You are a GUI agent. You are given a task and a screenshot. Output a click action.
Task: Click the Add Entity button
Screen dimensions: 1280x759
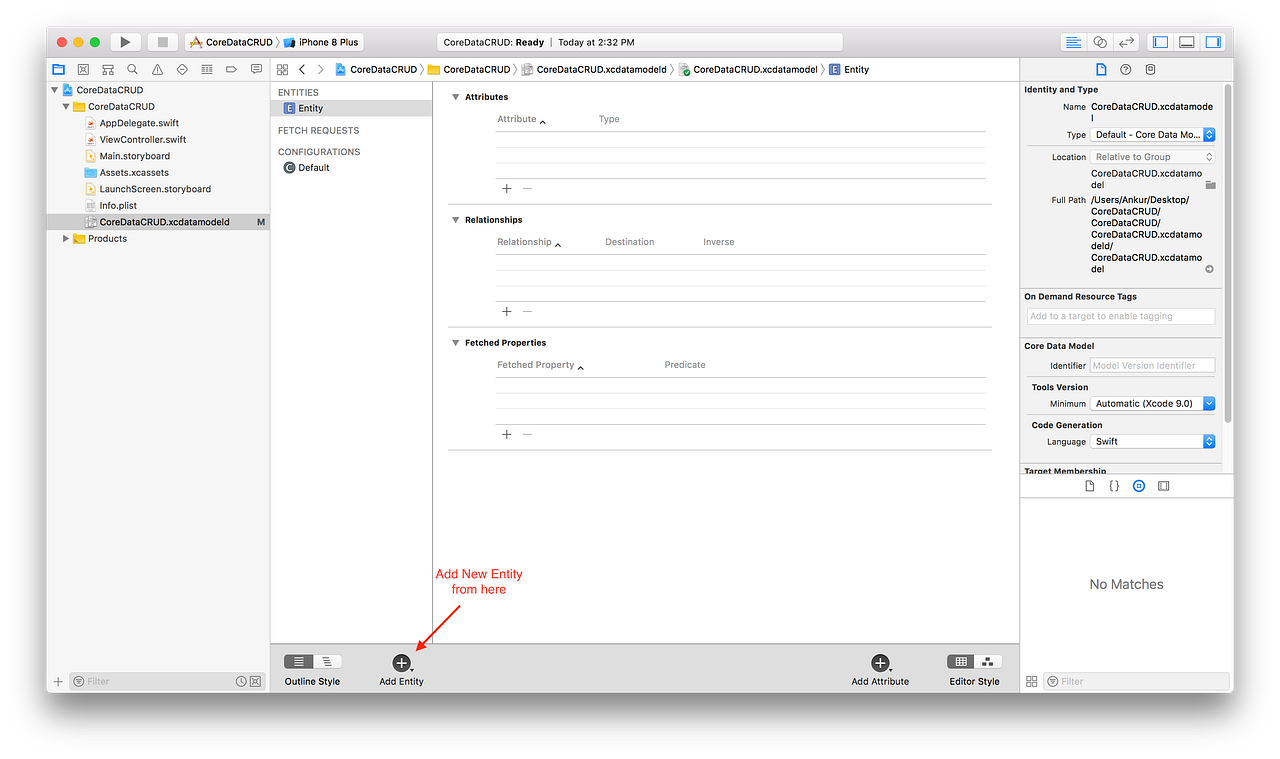(x=400, y=661)
